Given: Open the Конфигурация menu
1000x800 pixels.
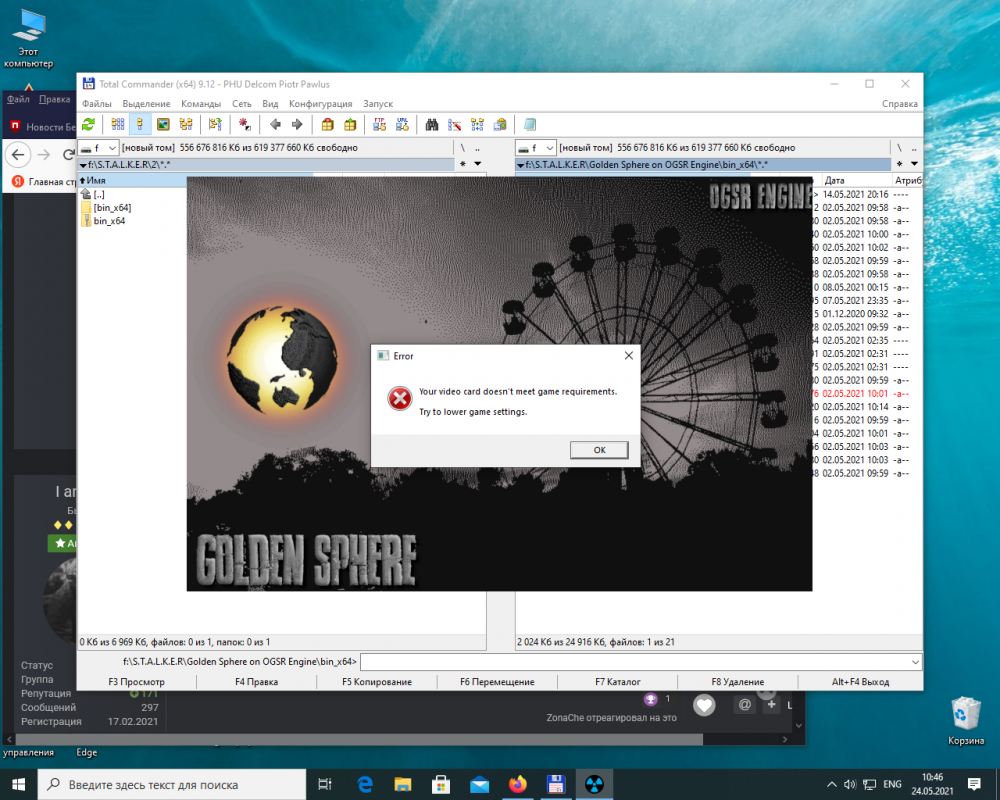Looking at the screenshot, I should pos(320,104).
